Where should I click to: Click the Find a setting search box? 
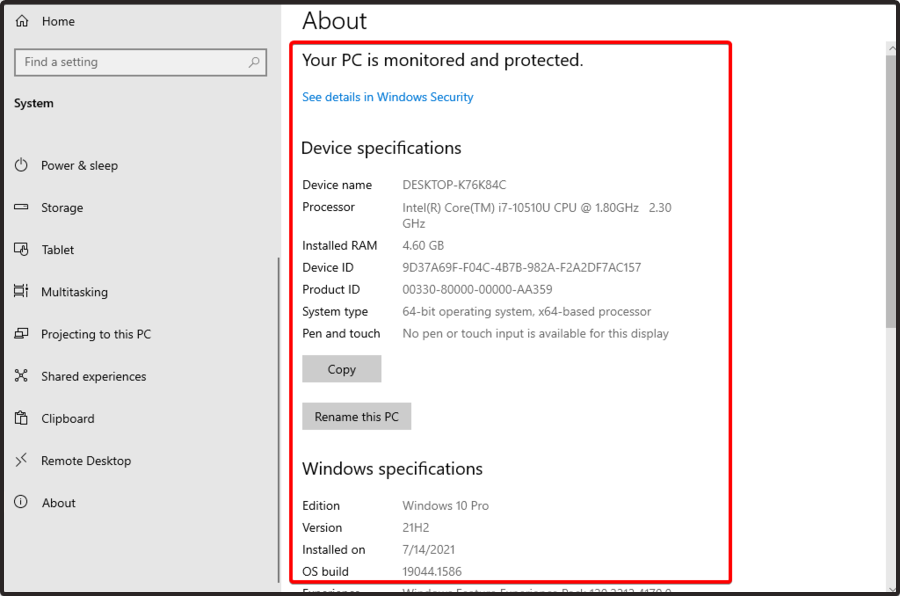click(x=141, y=62)
